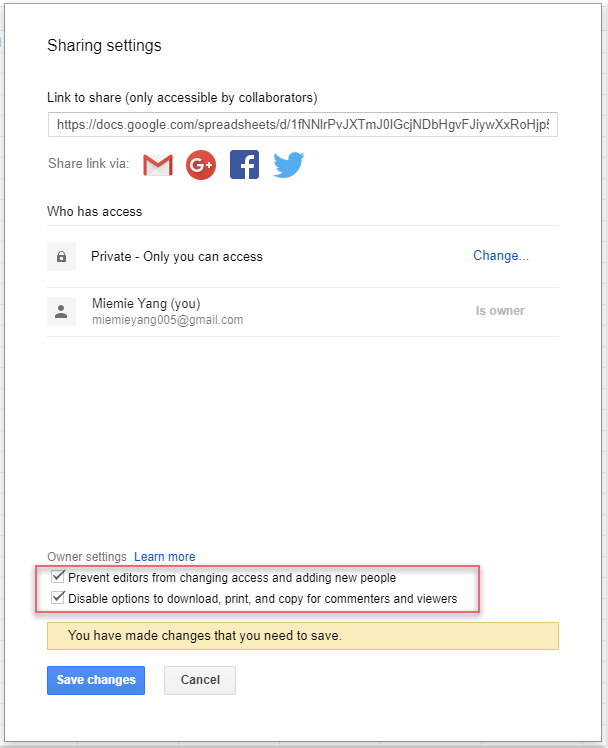Screen dimensions: 608x748
Task: Select the Miemie Yang (you) name entry
Action: click(146, 303)
